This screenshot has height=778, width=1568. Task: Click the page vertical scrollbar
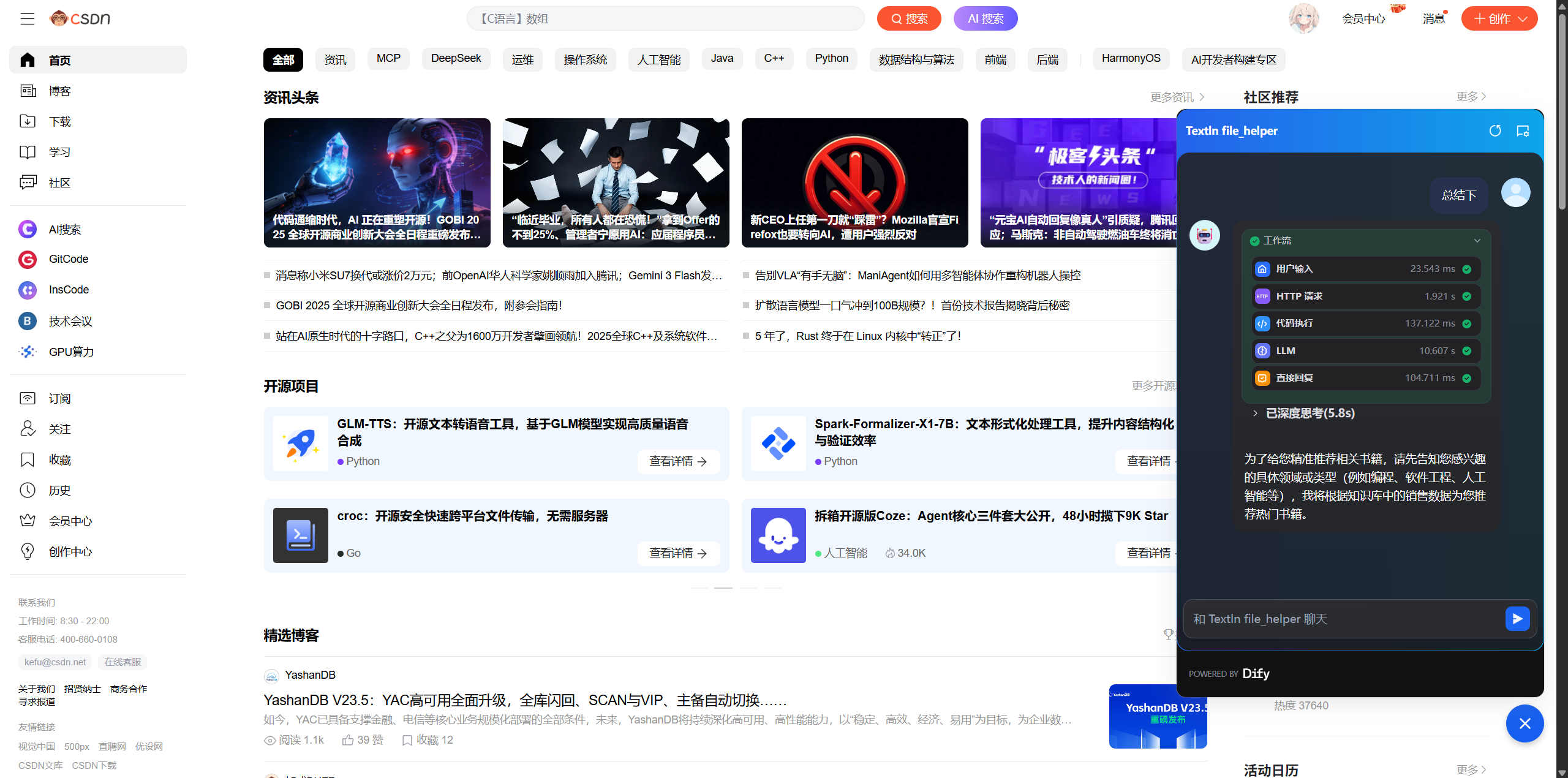click(x=1561, y=110)
